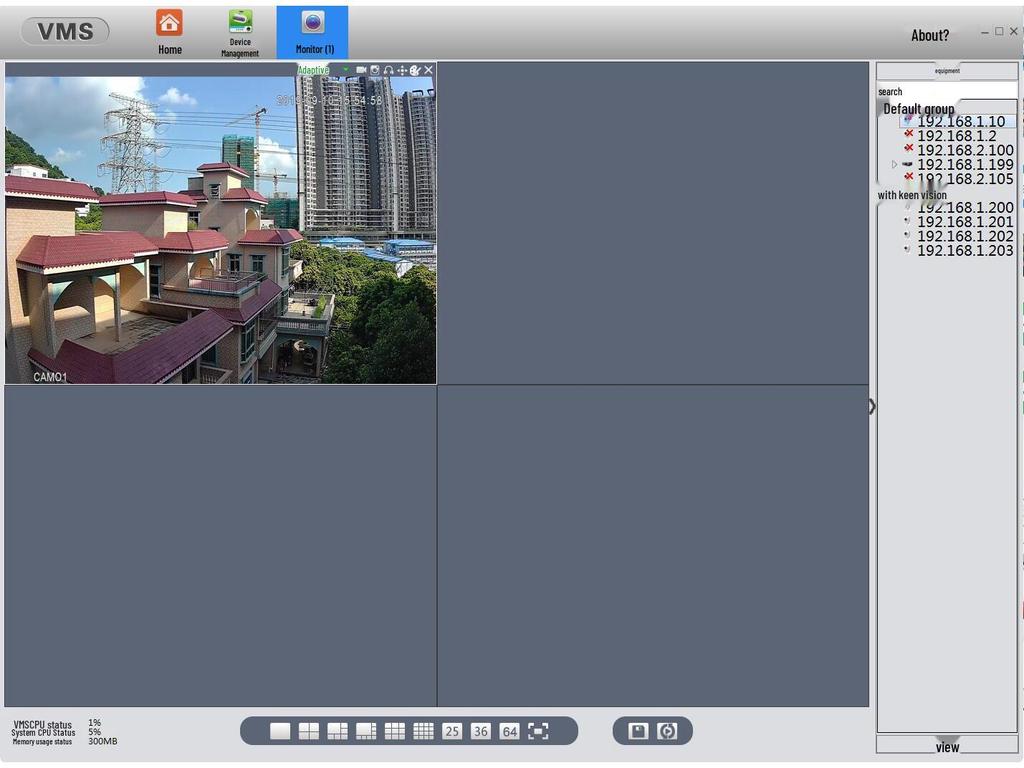
Task: Open PTZ direction control on CAM01
Action: (402, 70)
